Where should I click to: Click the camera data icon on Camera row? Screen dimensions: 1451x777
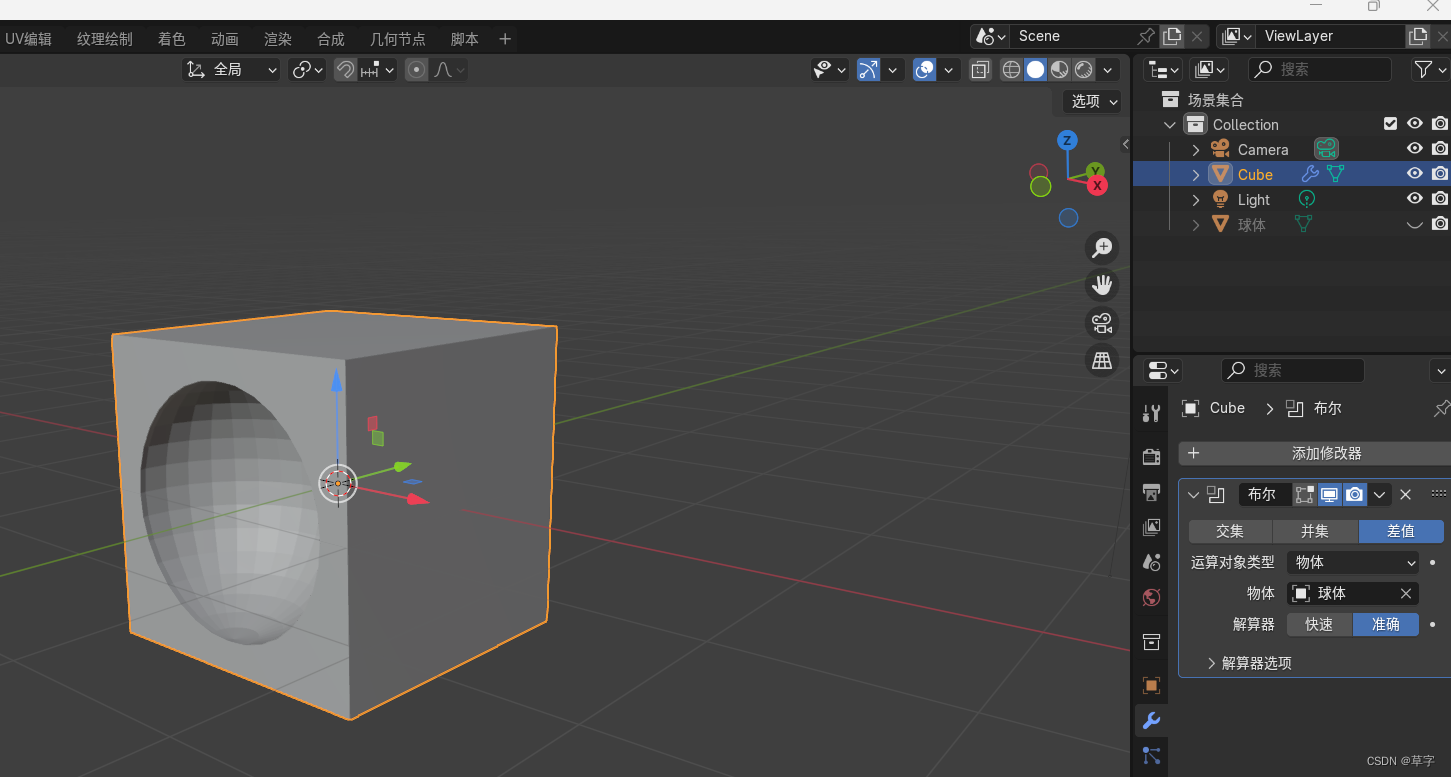(x=1326, y=149)
